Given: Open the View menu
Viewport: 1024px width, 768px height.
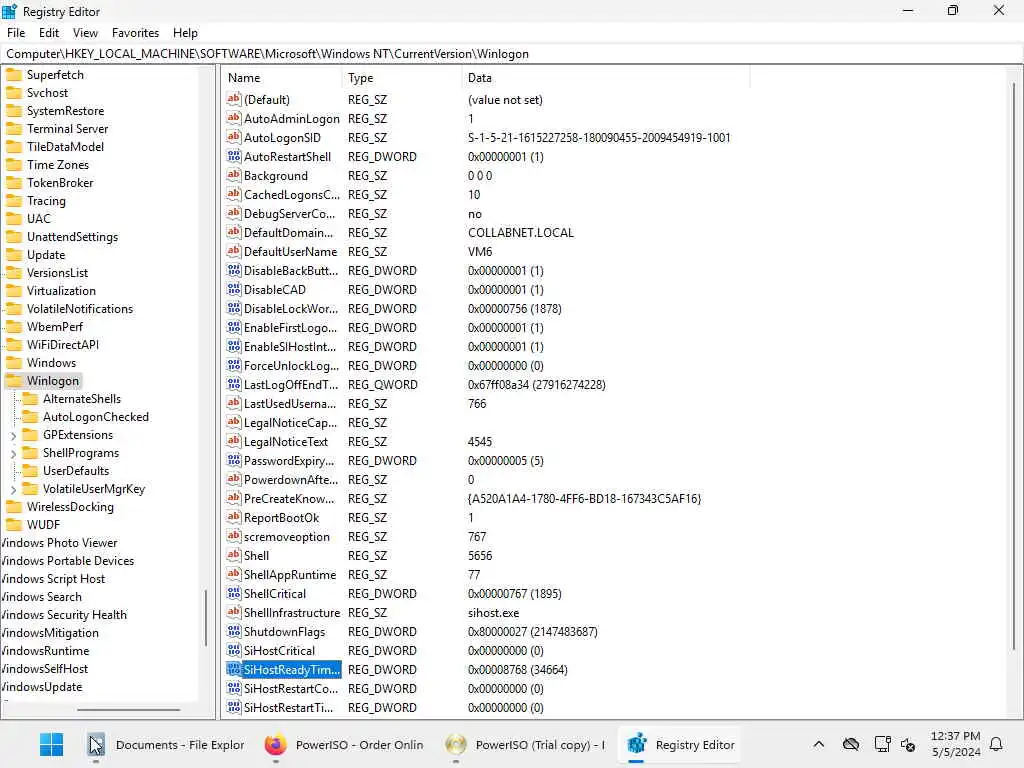Looking at the screenshot, I should click(85, 33).
